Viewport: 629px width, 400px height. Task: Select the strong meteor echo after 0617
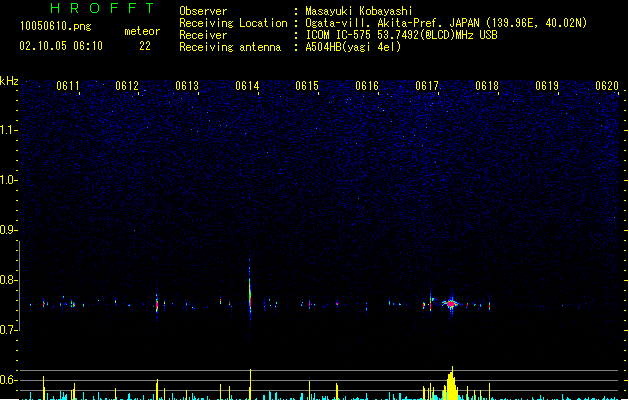[451, 304]
